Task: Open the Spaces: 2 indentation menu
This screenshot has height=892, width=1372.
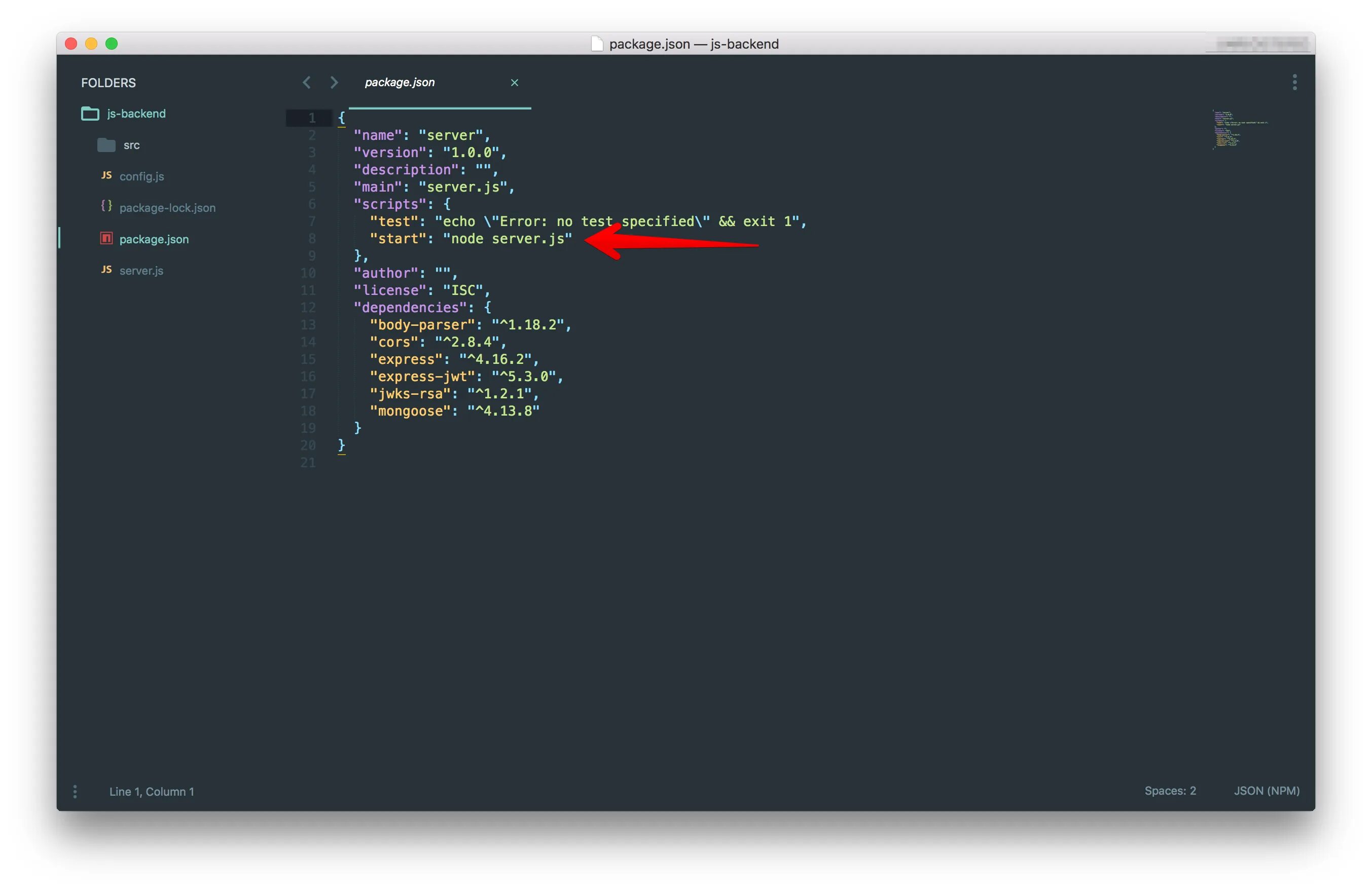Action: coord(1170,791)
